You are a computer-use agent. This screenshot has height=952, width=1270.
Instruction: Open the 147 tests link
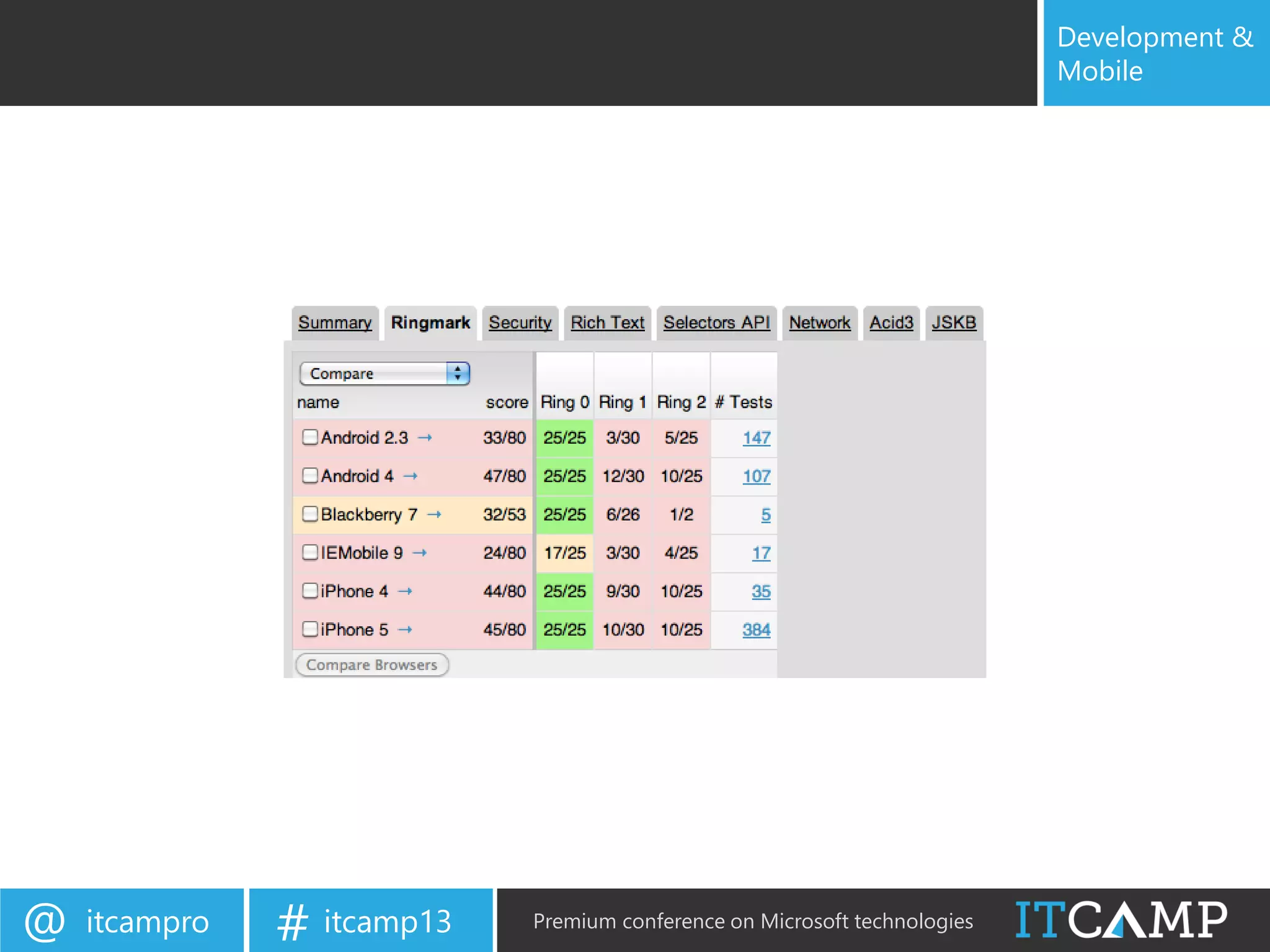click(x=757, y=438)
